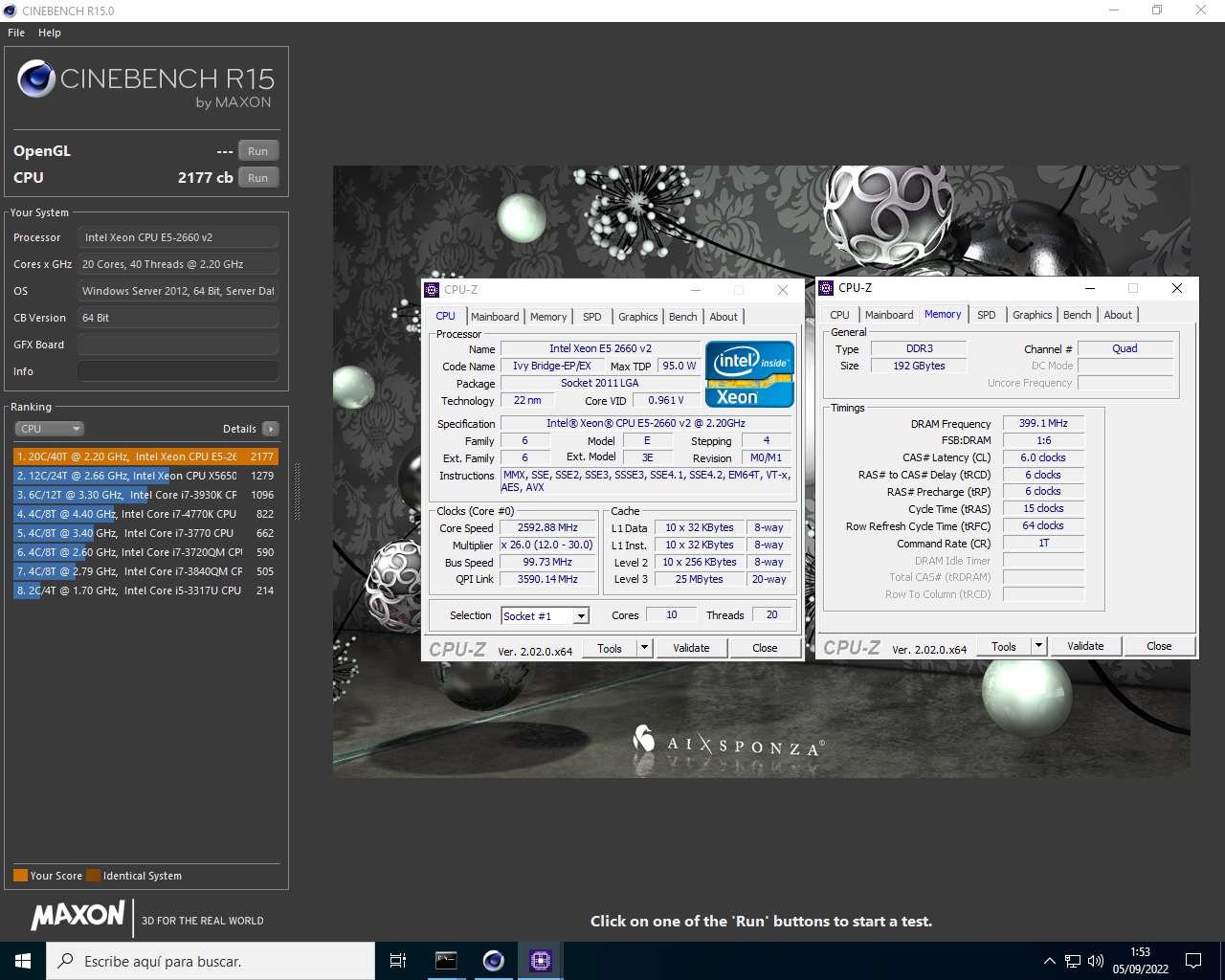Switch to Bench tab in left CPU-Z window
This screenshot has height=980, width=1225.
[683, 317]
